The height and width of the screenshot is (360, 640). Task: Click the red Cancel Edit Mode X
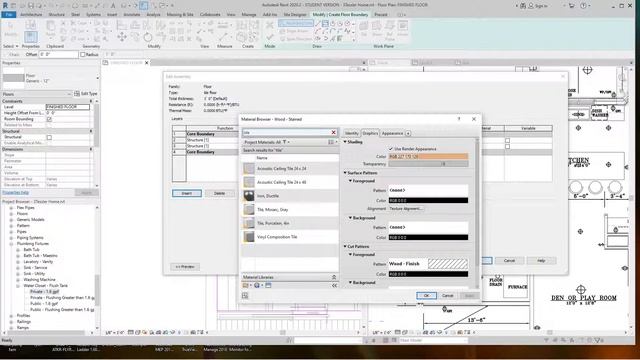point(269,25)
